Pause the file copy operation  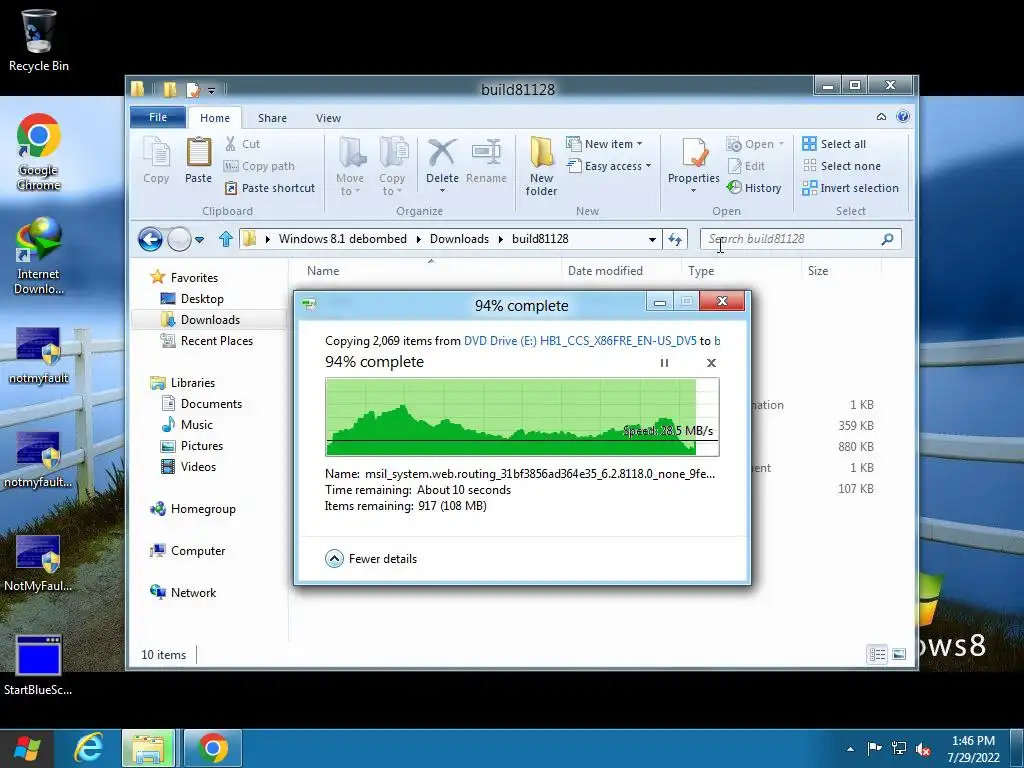point(664,363)
